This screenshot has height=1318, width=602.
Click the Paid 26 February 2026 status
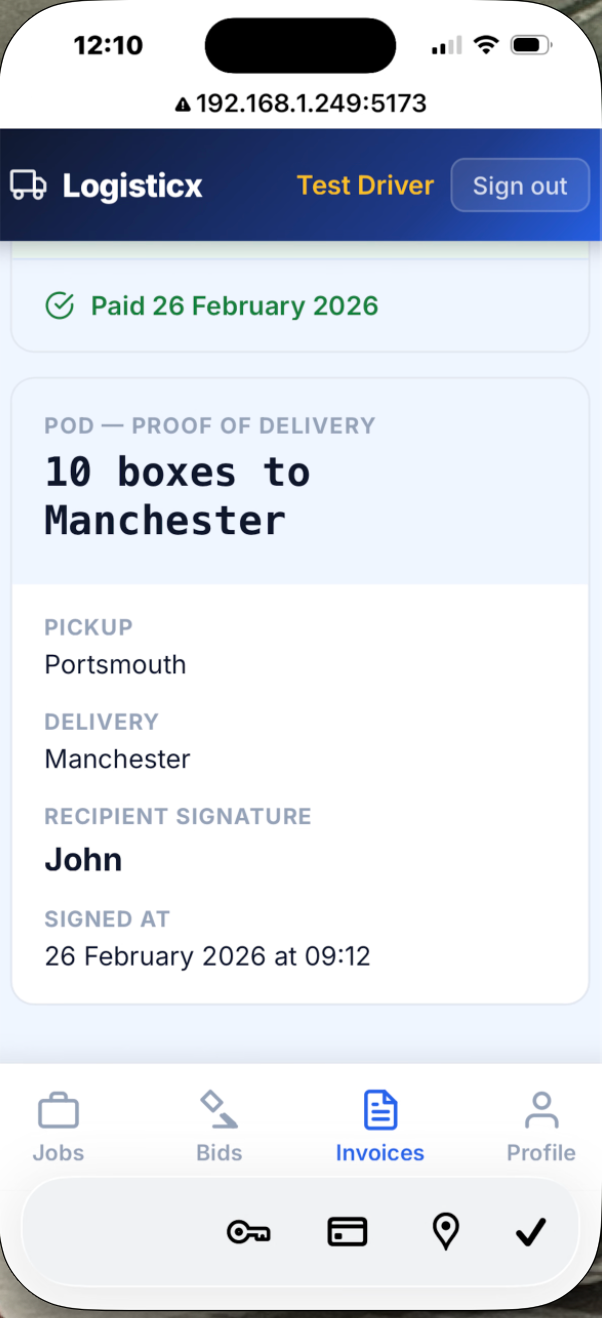(234, 305)
